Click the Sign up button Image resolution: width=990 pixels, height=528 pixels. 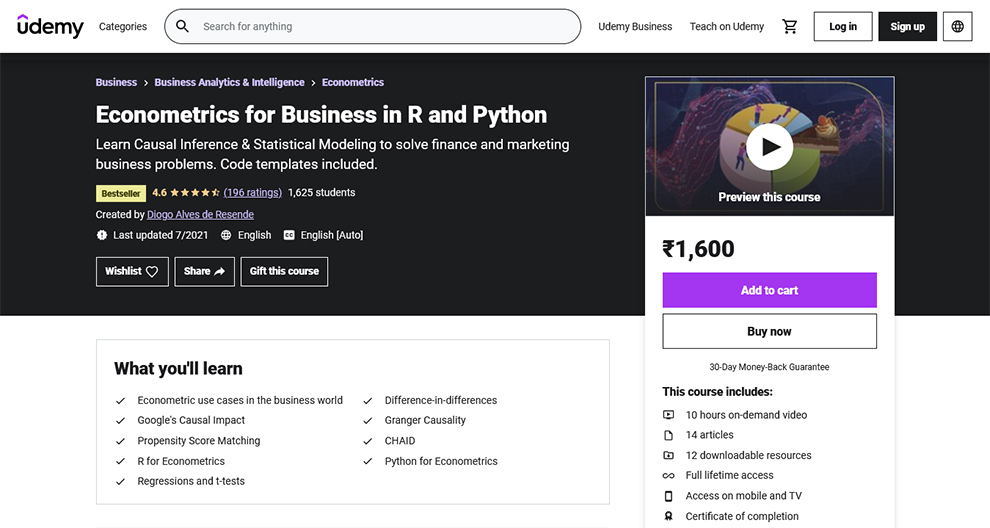click(x=907, y=27)
